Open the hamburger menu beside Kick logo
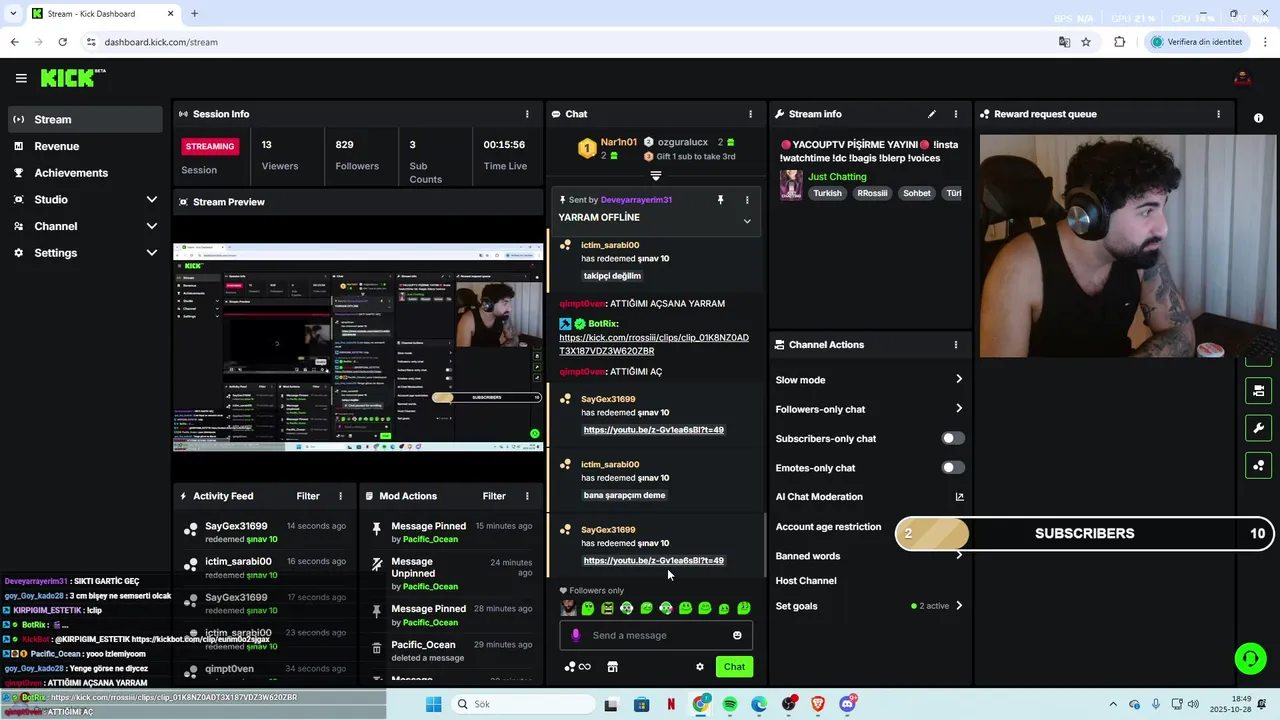1280x720 pixels. 21,78
